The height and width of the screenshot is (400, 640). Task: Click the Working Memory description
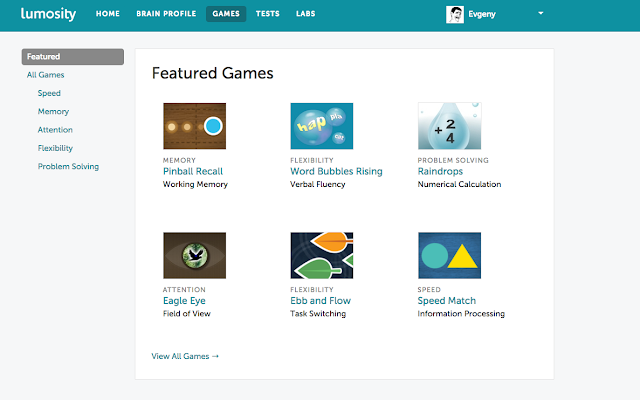pos(195,184)
